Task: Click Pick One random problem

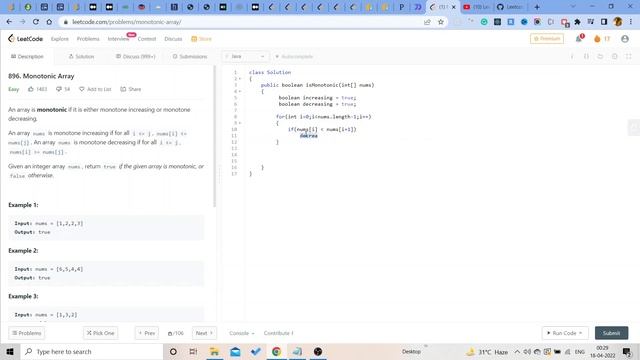Action: click(100, 333)
